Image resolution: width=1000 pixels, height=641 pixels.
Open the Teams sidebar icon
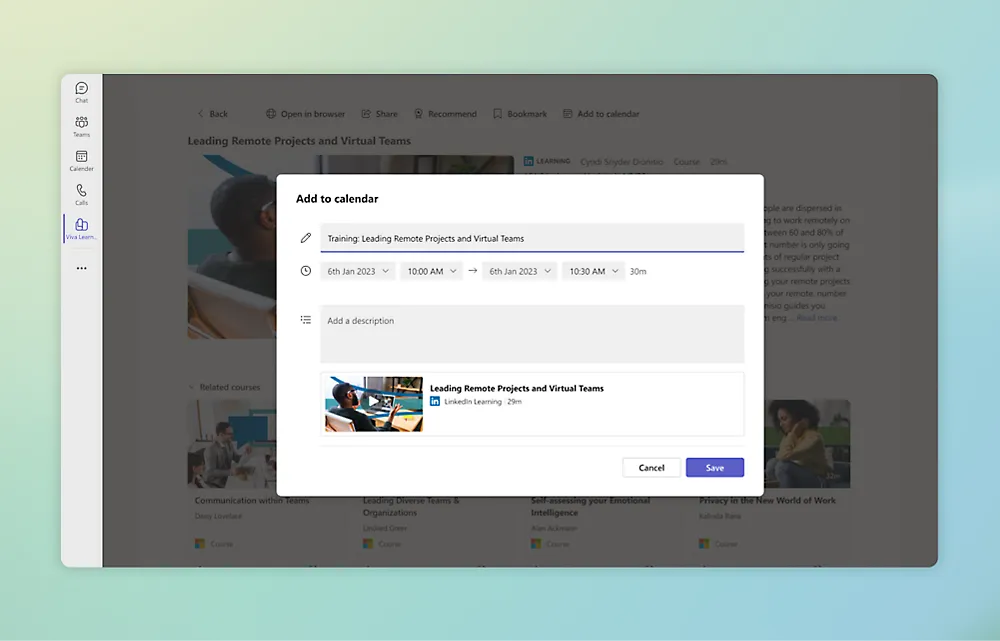tap(81, 125)
